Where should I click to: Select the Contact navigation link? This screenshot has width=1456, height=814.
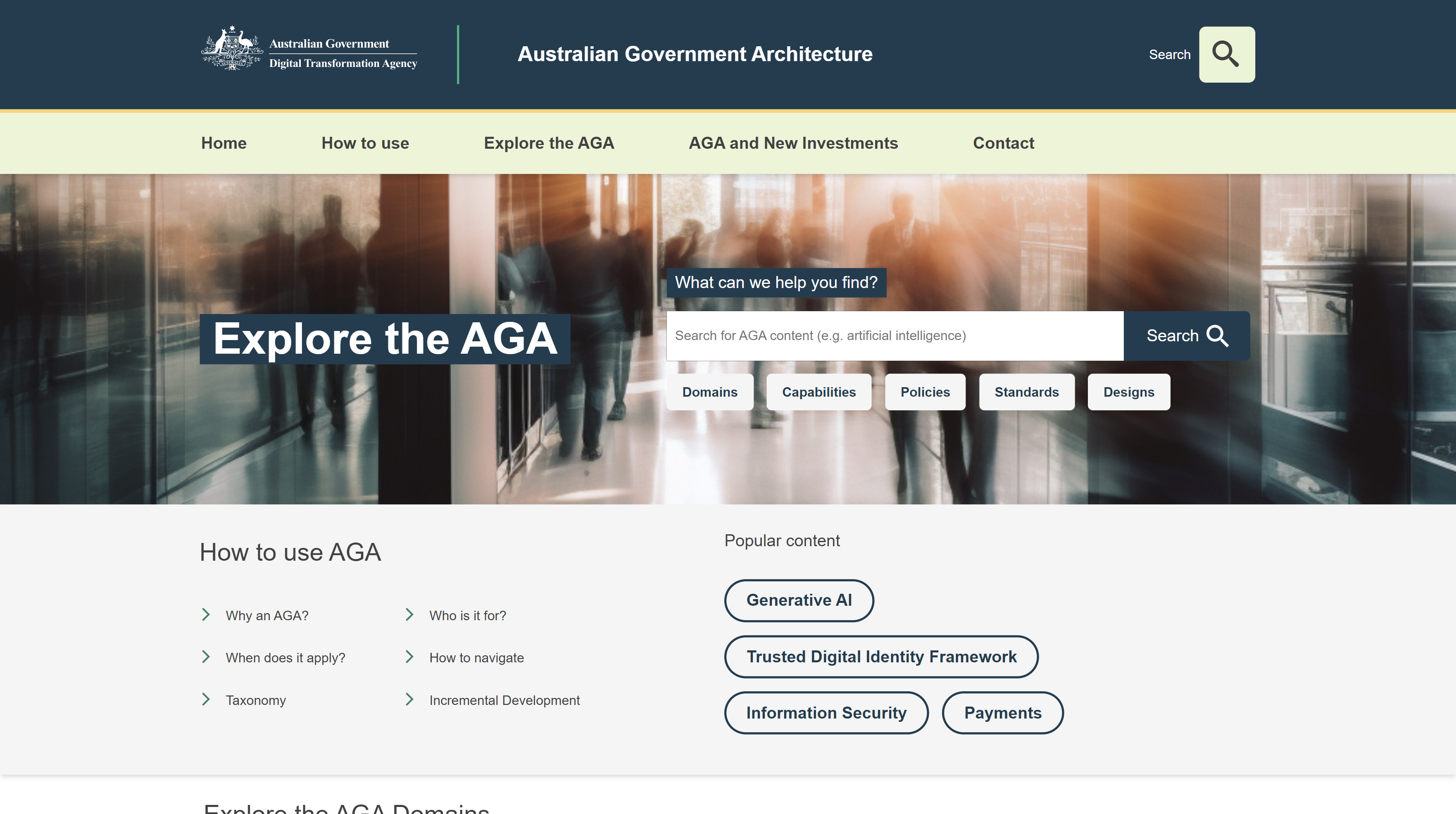tap(1003, 143)
